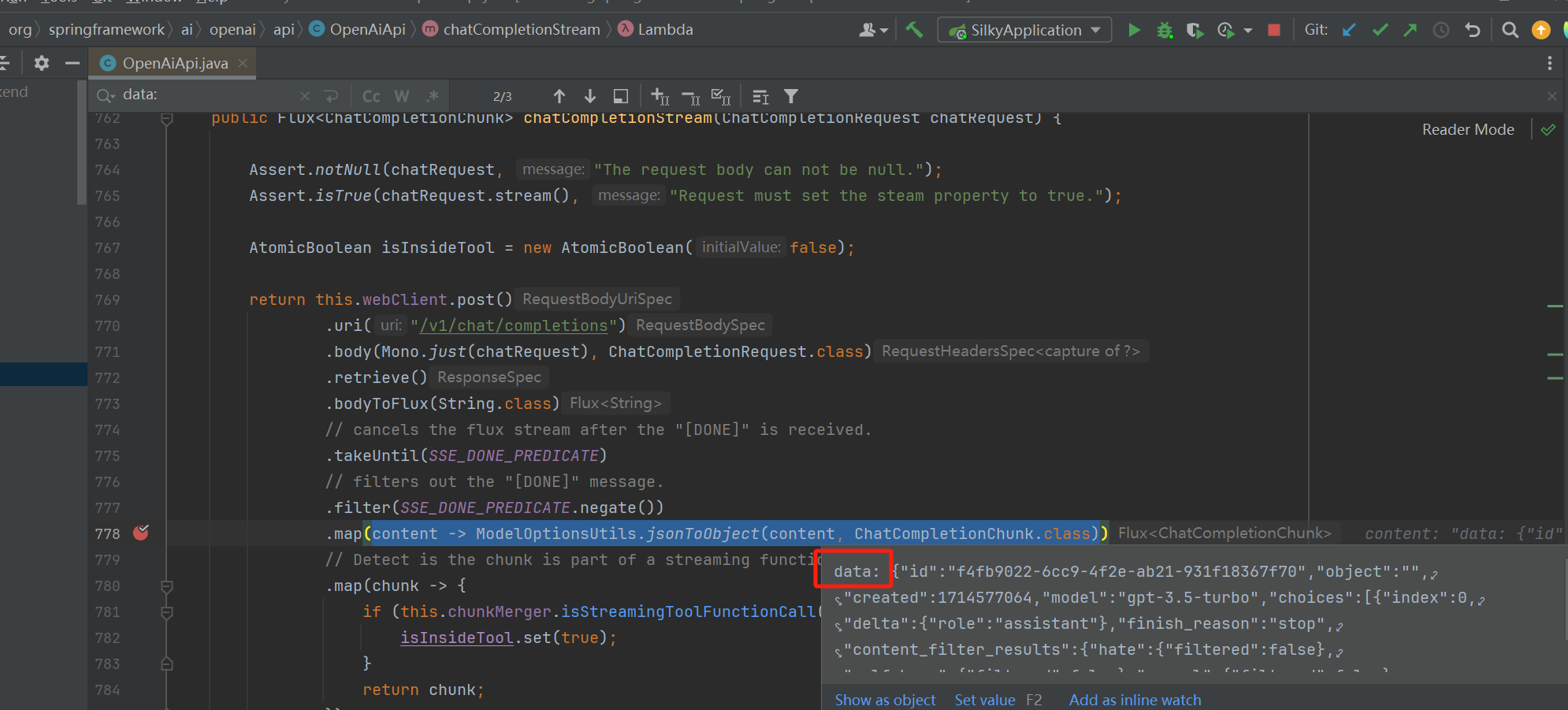This screenshot has width=1568, height=710.
Task: Click the collapse all icon in left panel
Action: click(5, 63)
